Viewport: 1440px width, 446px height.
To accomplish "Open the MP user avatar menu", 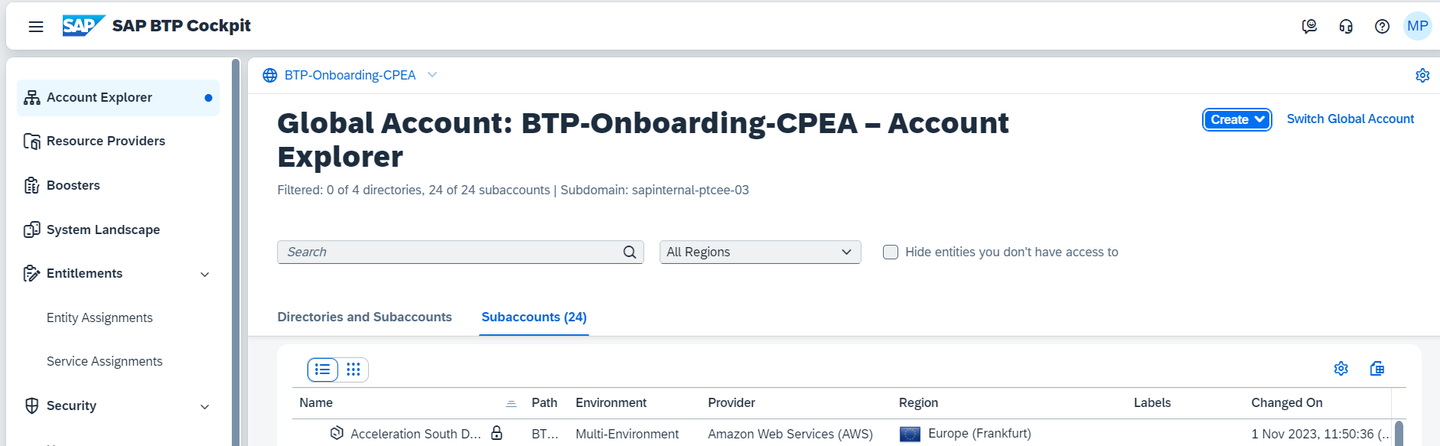I will click(1418, 26).
